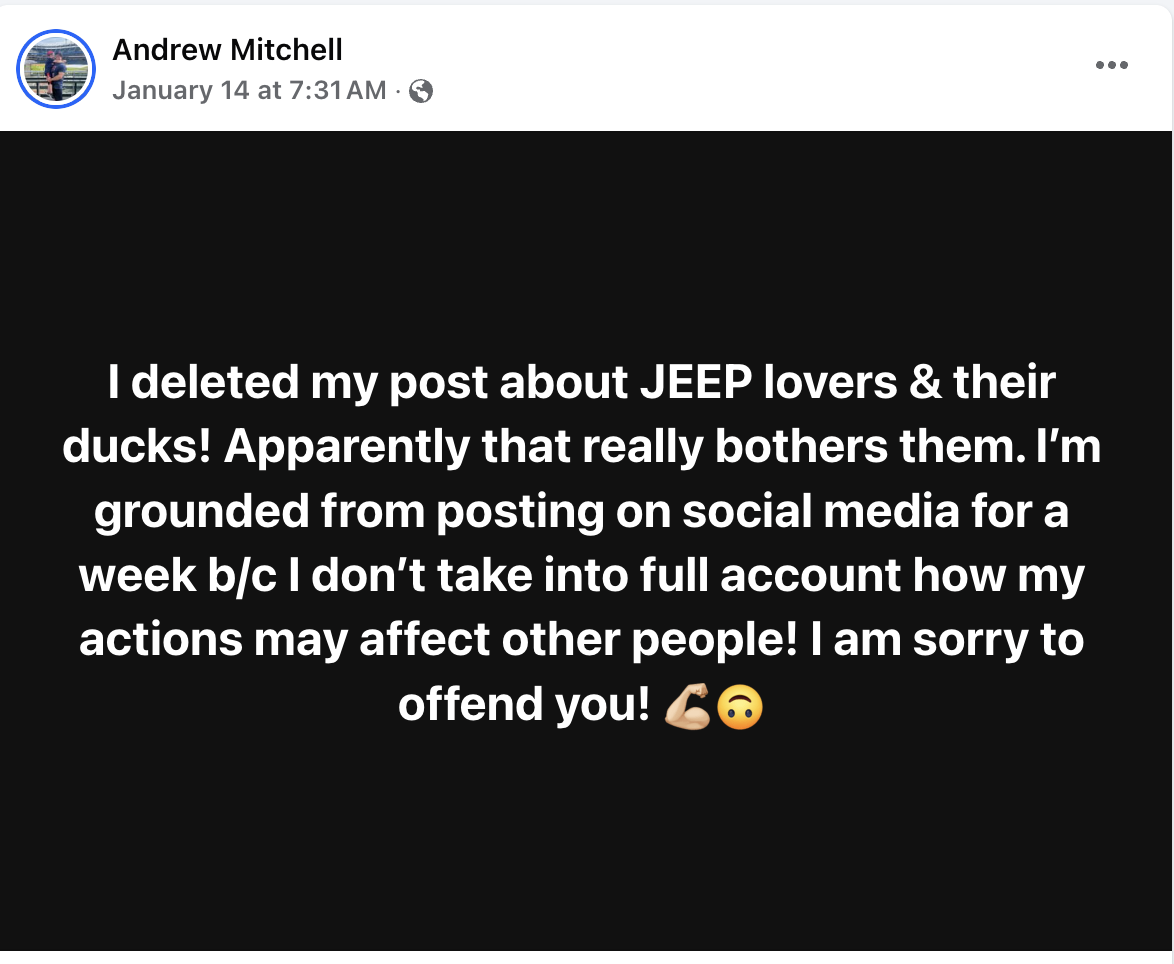Viewport: 1174px width, 964px height.
Task: Click the Andrew Mitchell name link
Action: tap(228, 50)
